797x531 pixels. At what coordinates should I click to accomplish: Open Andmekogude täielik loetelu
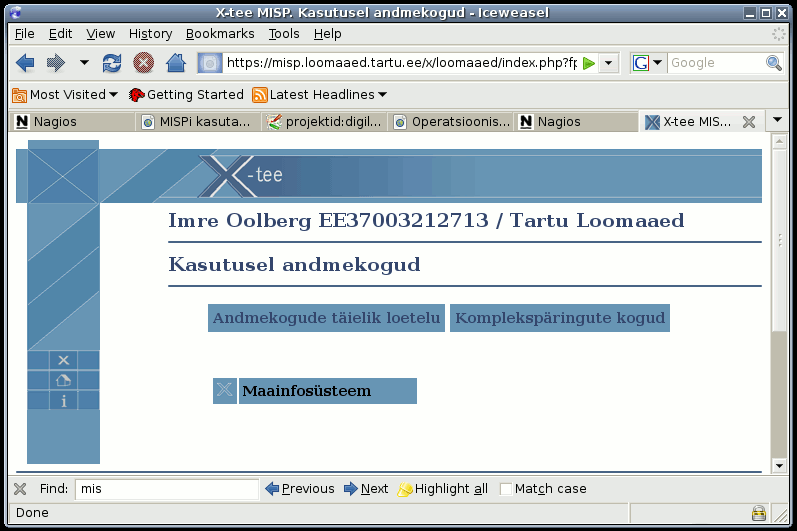pyautogui.click(x=326, y=318)
